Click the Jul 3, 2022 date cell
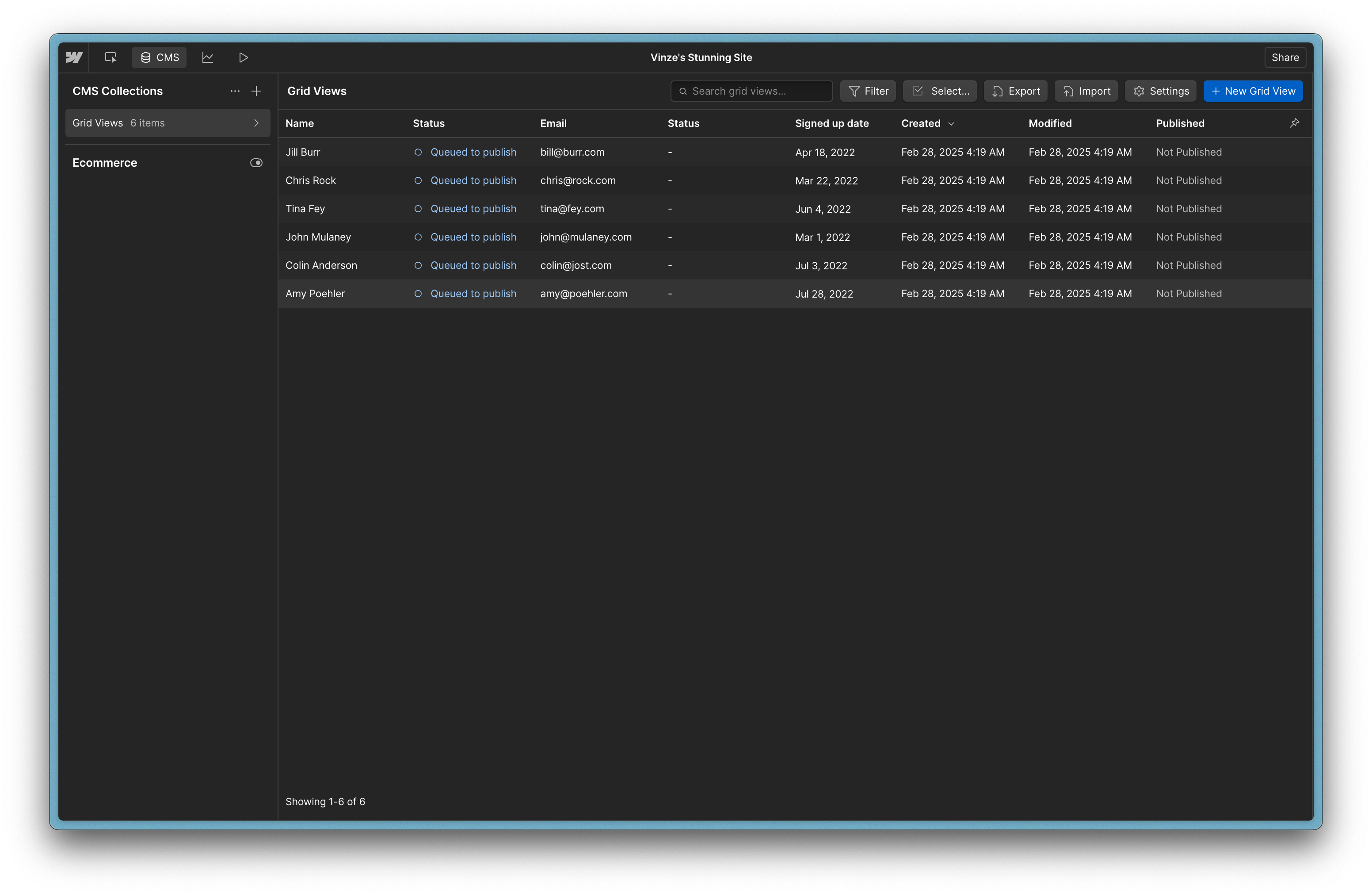 (x=821, y=265)
